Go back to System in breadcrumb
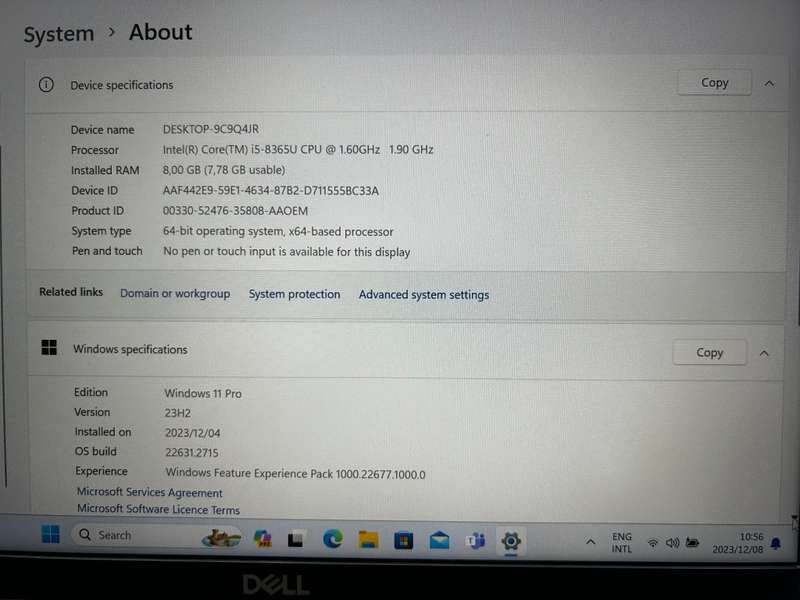The image size is (800, 600). click(59, 34)
